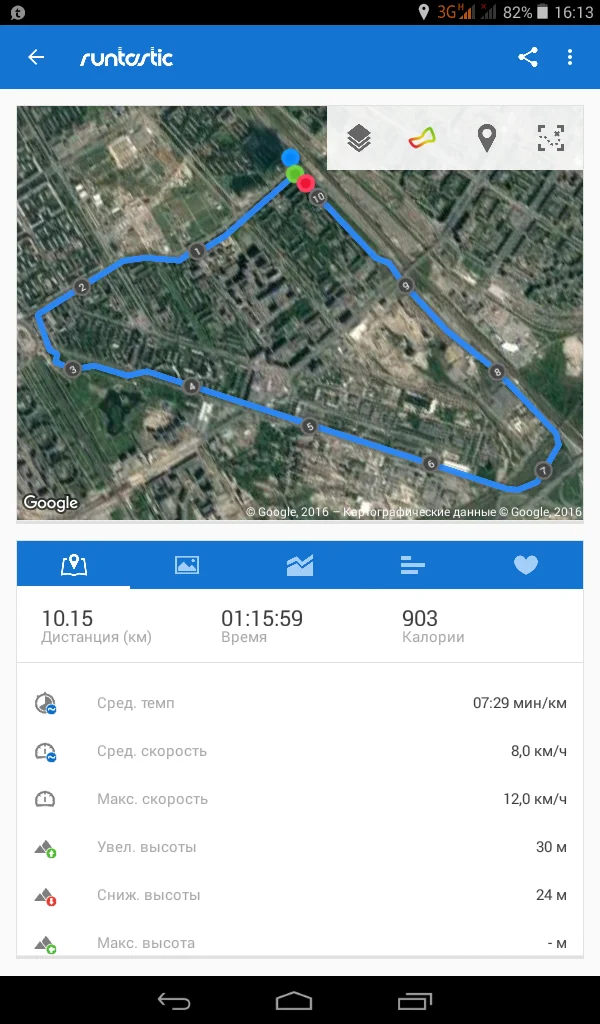Toggle the colored route trace
This screenshot has height=1024, width=600.
coord(422,138)
